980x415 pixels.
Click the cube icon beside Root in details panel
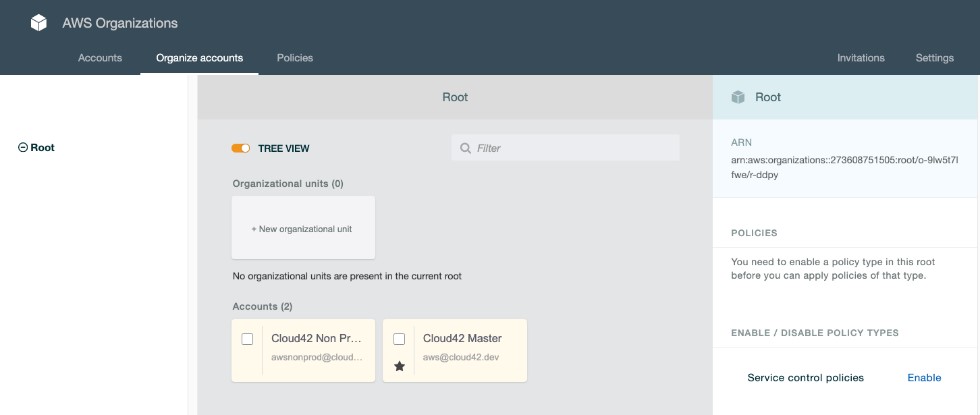(x=738, y=98)
